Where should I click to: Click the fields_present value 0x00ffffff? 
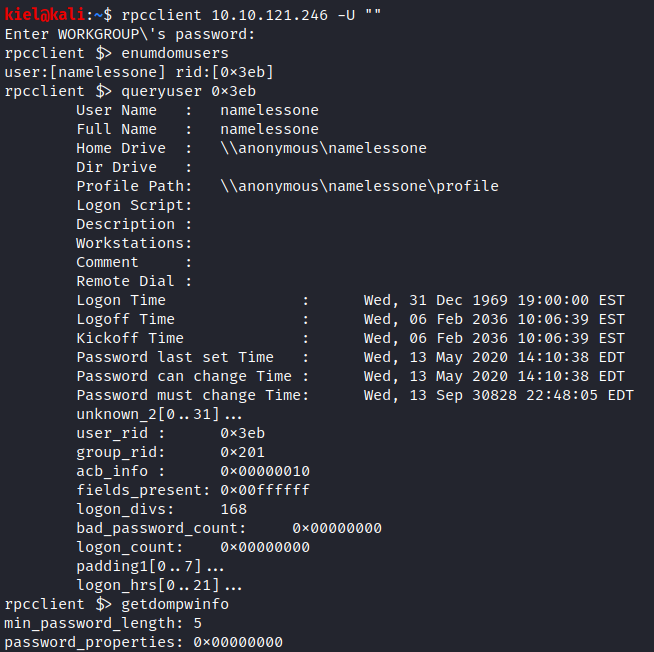pos(265,490)
